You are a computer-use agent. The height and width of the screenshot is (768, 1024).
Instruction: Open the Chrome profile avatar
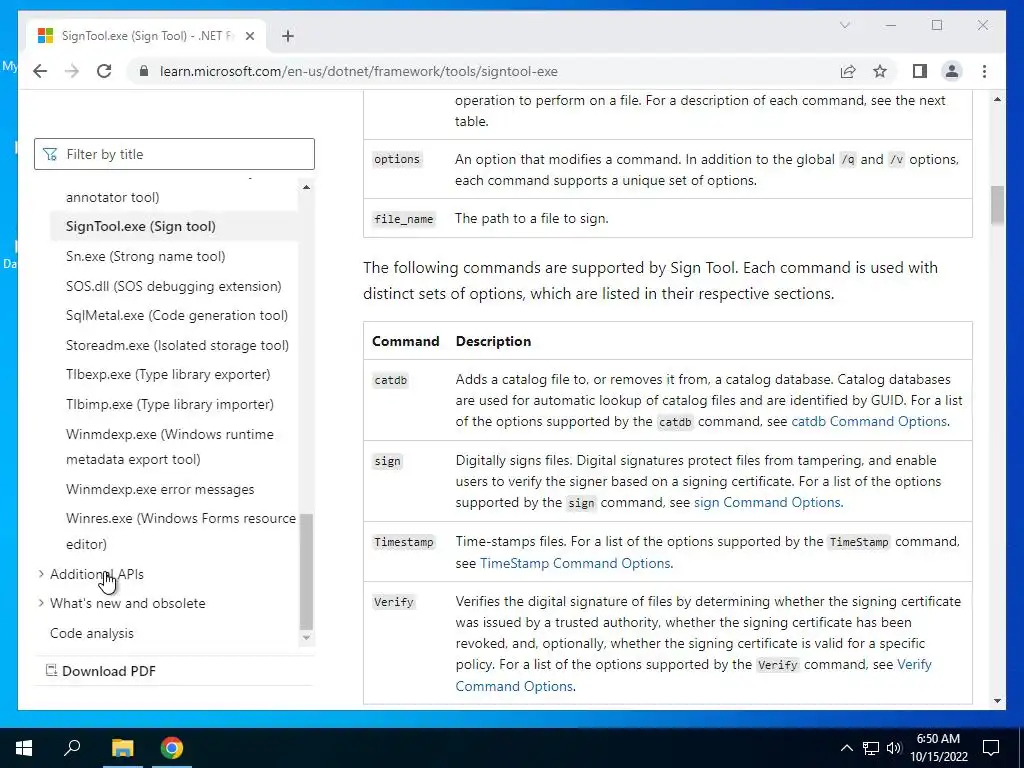tap(952, 71)
